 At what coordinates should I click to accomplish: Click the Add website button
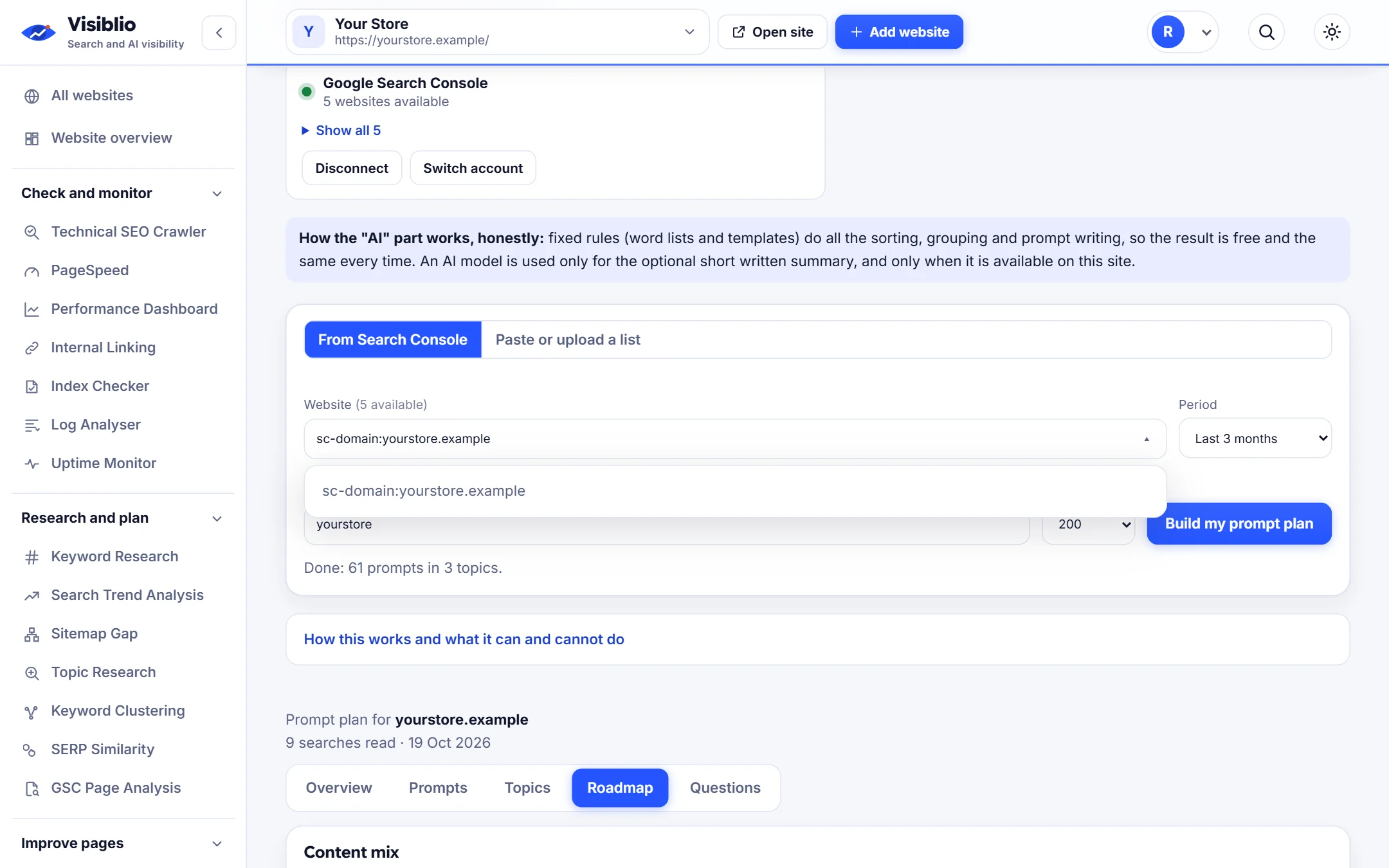point(899,32)
